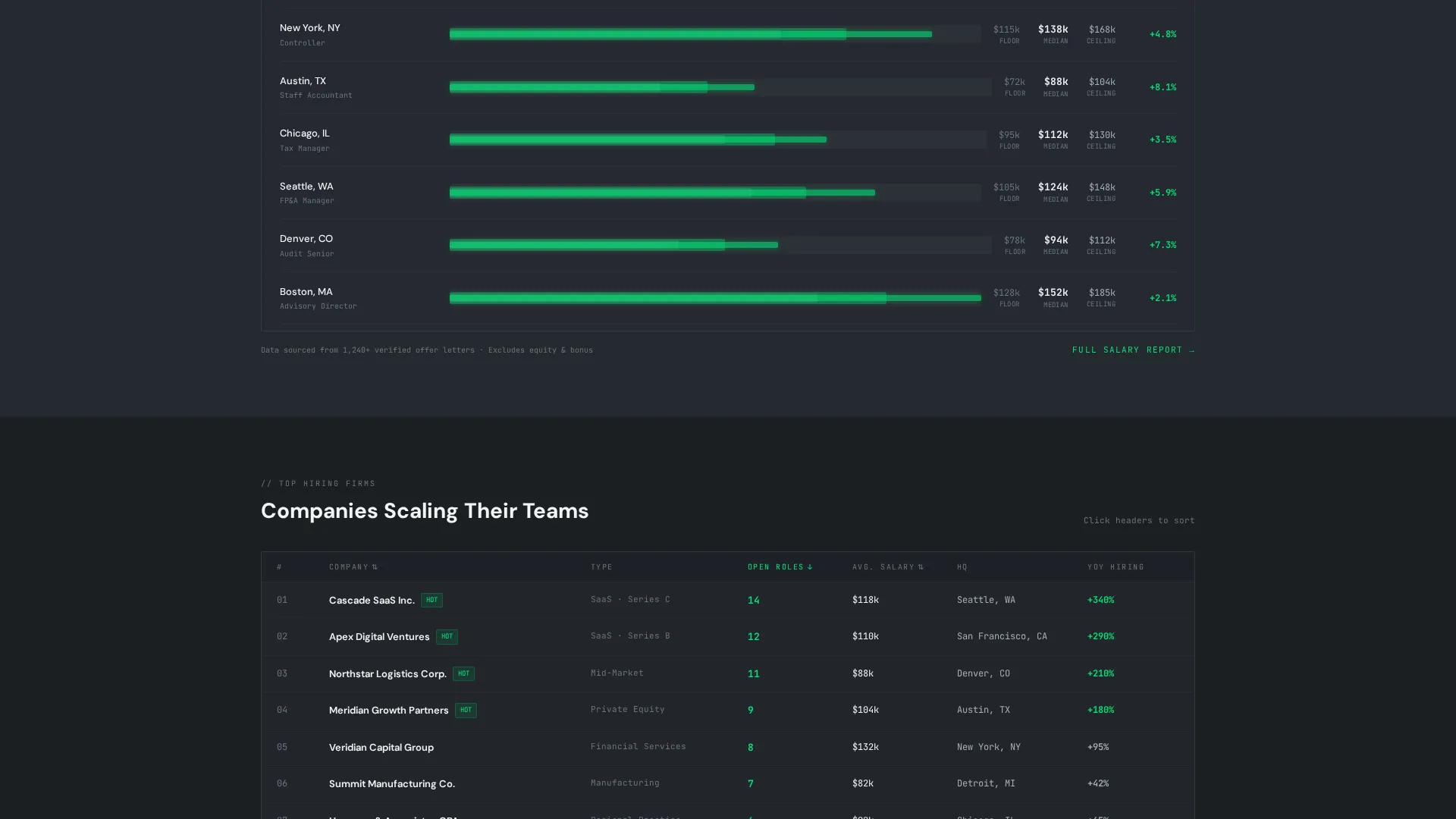Click the HOT badge beside Cascade SaaS Inc.
Screen dimensions: 1456x819
431,600
